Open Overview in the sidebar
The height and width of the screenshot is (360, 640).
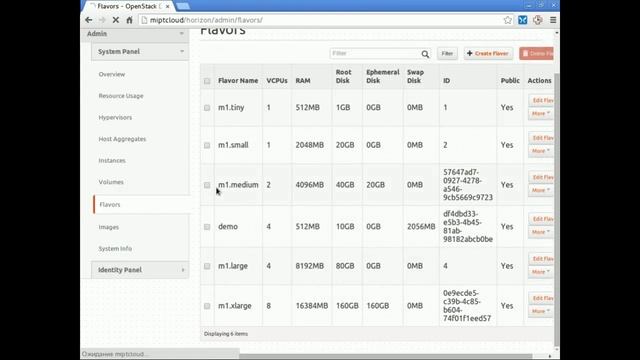point(112,74)
